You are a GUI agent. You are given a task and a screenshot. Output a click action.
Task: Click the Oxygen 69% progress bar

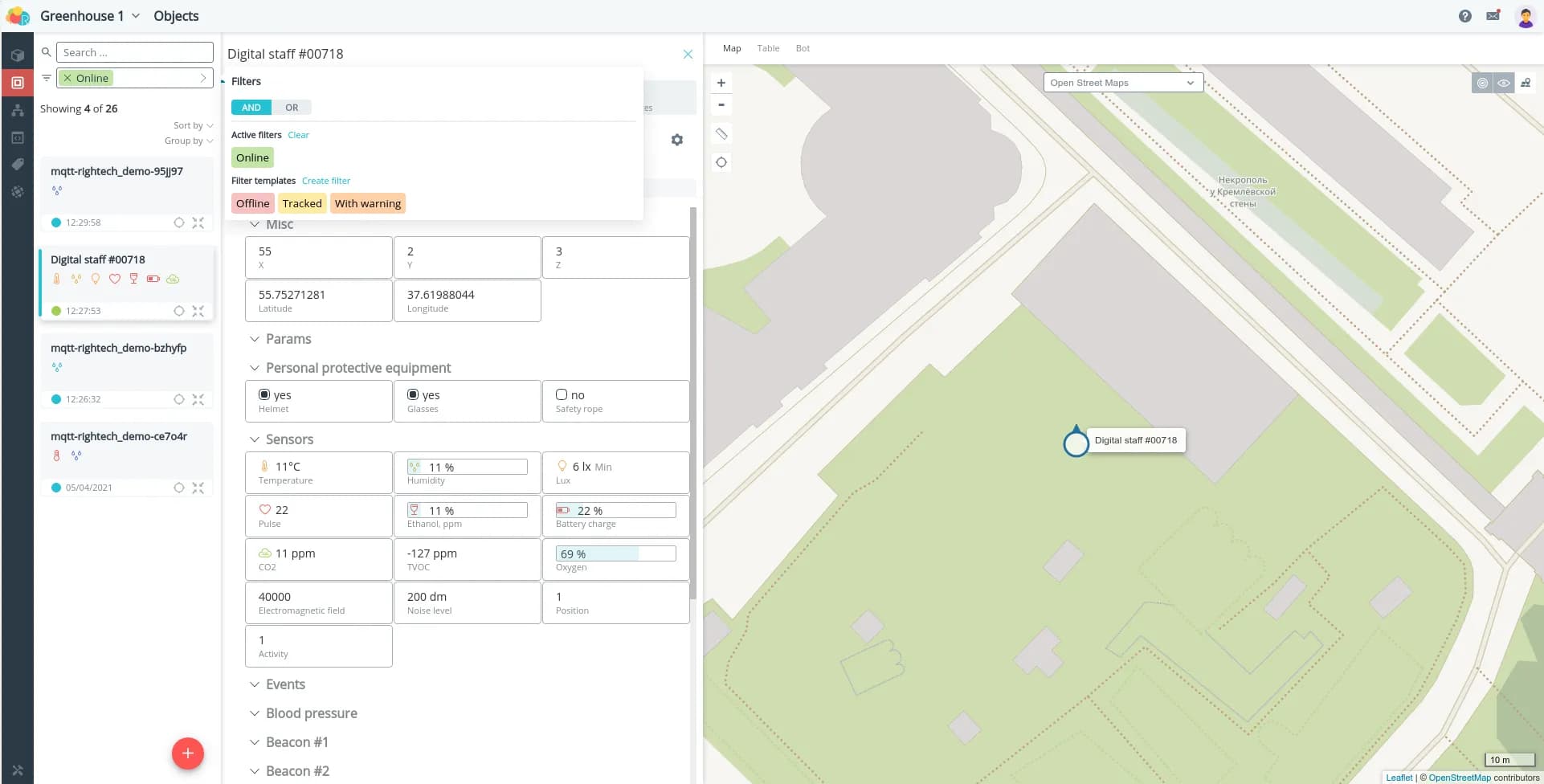pos(615,553)
